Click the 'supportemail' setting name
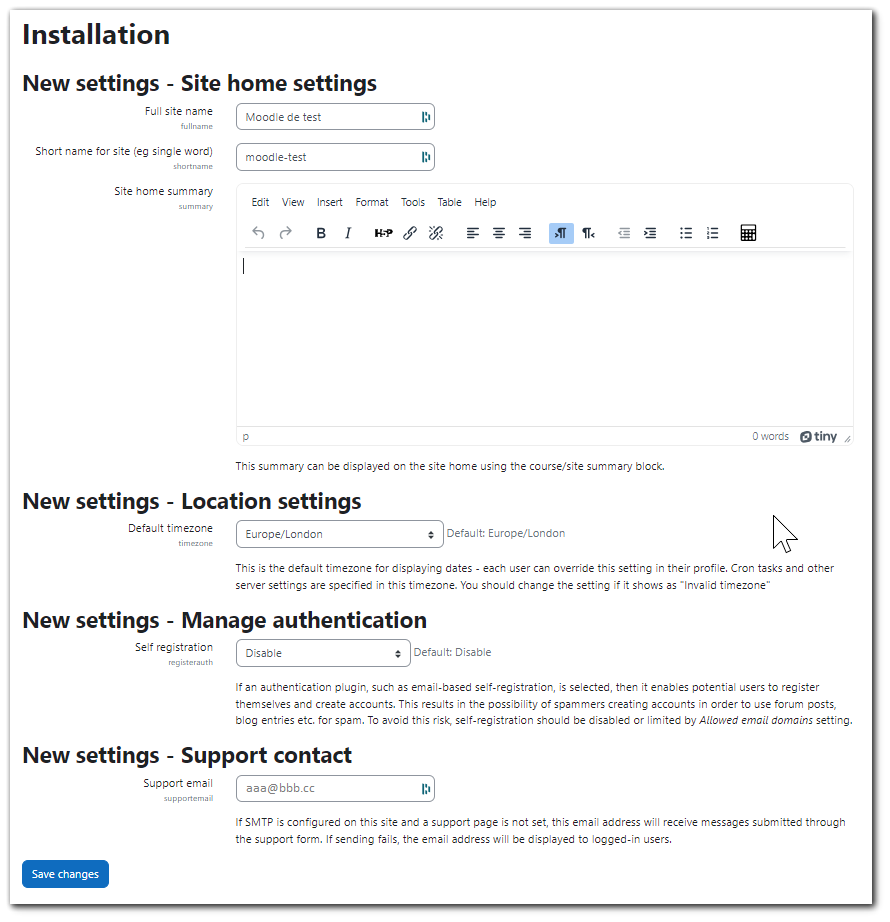The image size is (890, 922). 188,799
